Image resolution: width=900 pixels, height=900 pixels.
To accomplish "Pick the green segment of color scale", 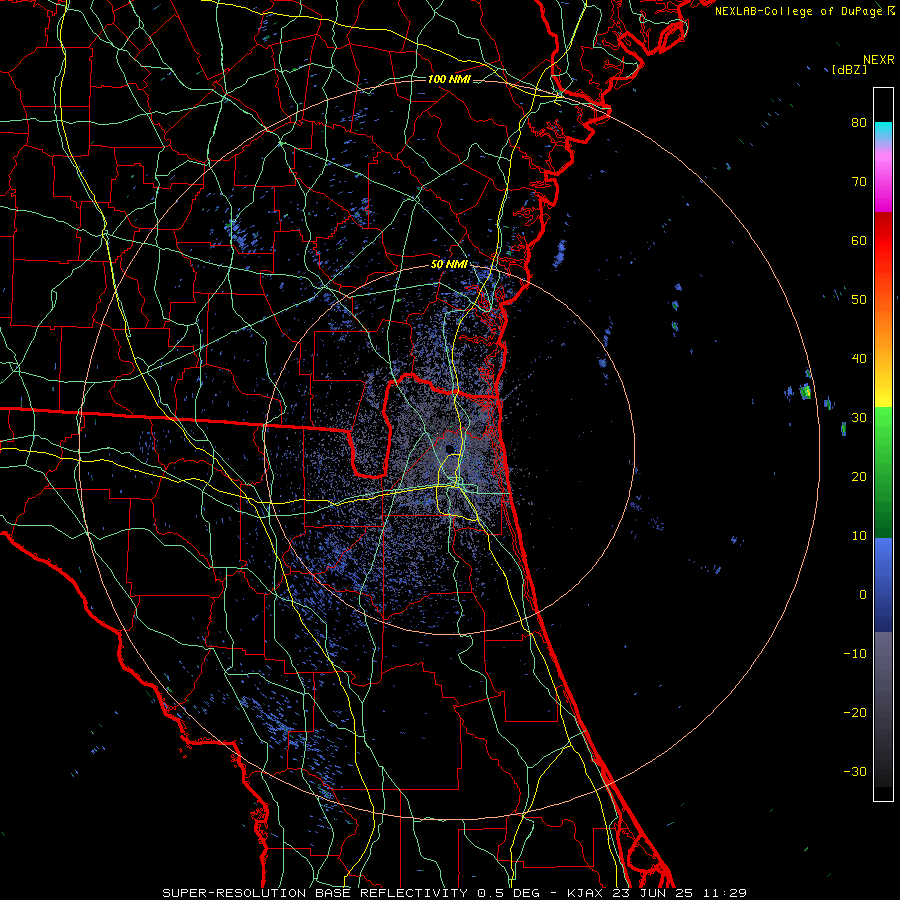I will [x=883, y=472].
